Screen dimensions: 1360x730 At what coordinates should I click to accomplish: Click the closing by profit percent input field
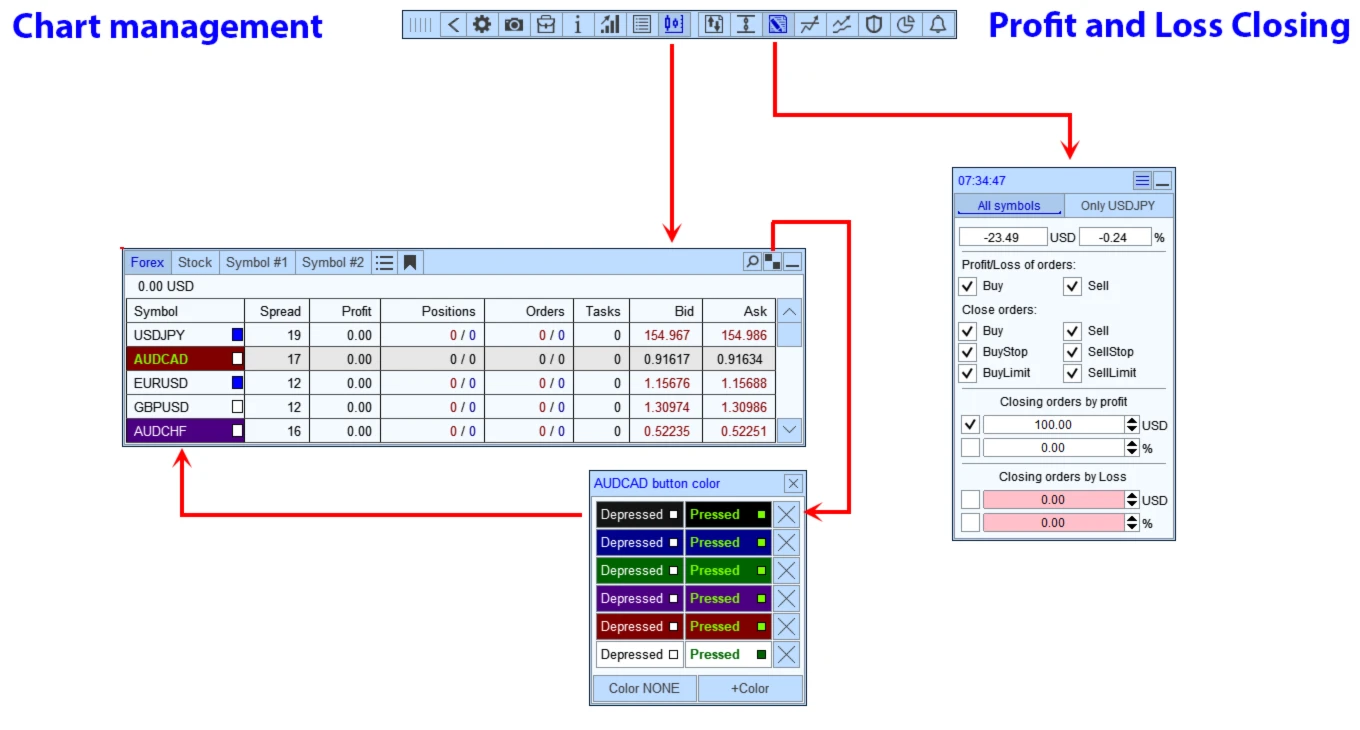click(x=1054, y=448)
